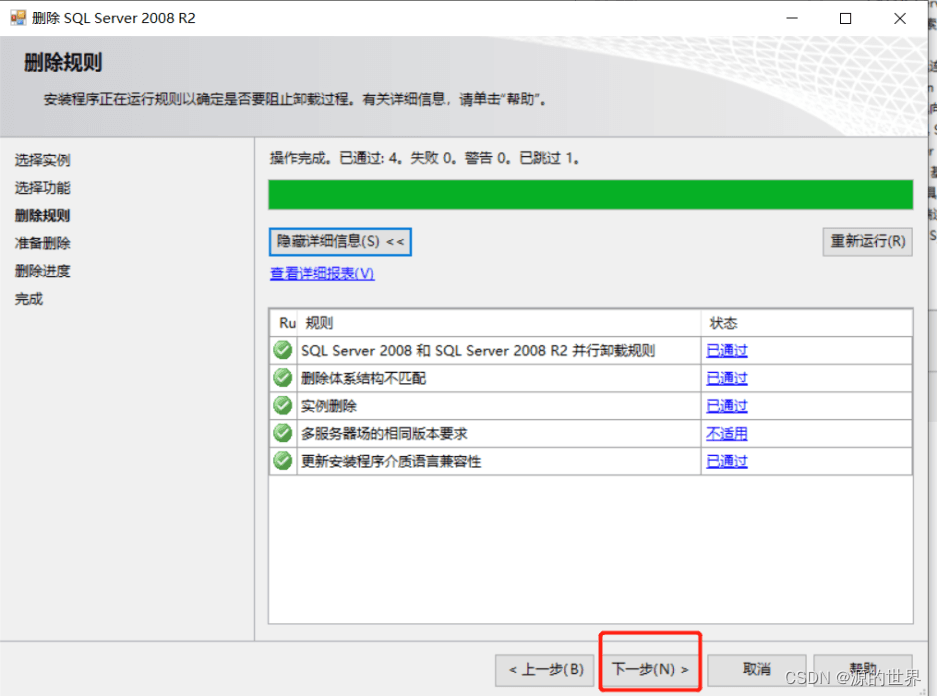Select rule text 实例删除
The width and height of the screenshot is (937, 696).
329,406
